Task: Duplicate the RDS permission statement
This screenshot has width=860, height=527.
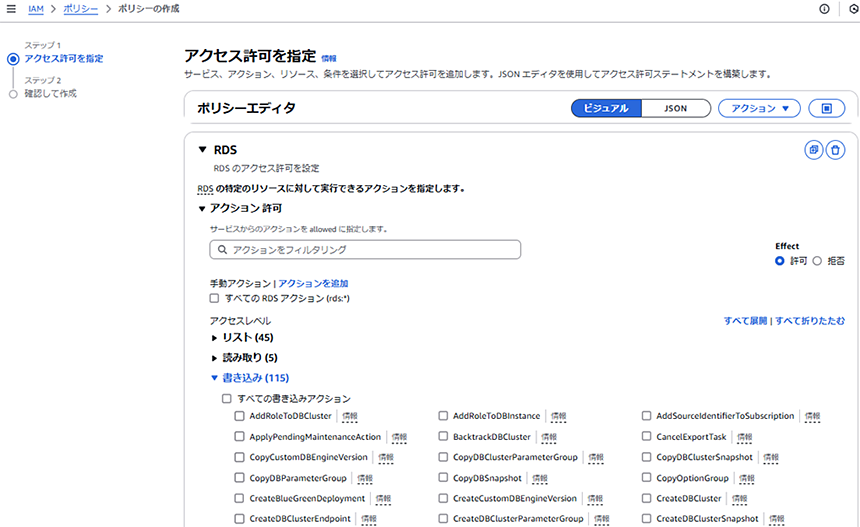Action: coord(813,150)
